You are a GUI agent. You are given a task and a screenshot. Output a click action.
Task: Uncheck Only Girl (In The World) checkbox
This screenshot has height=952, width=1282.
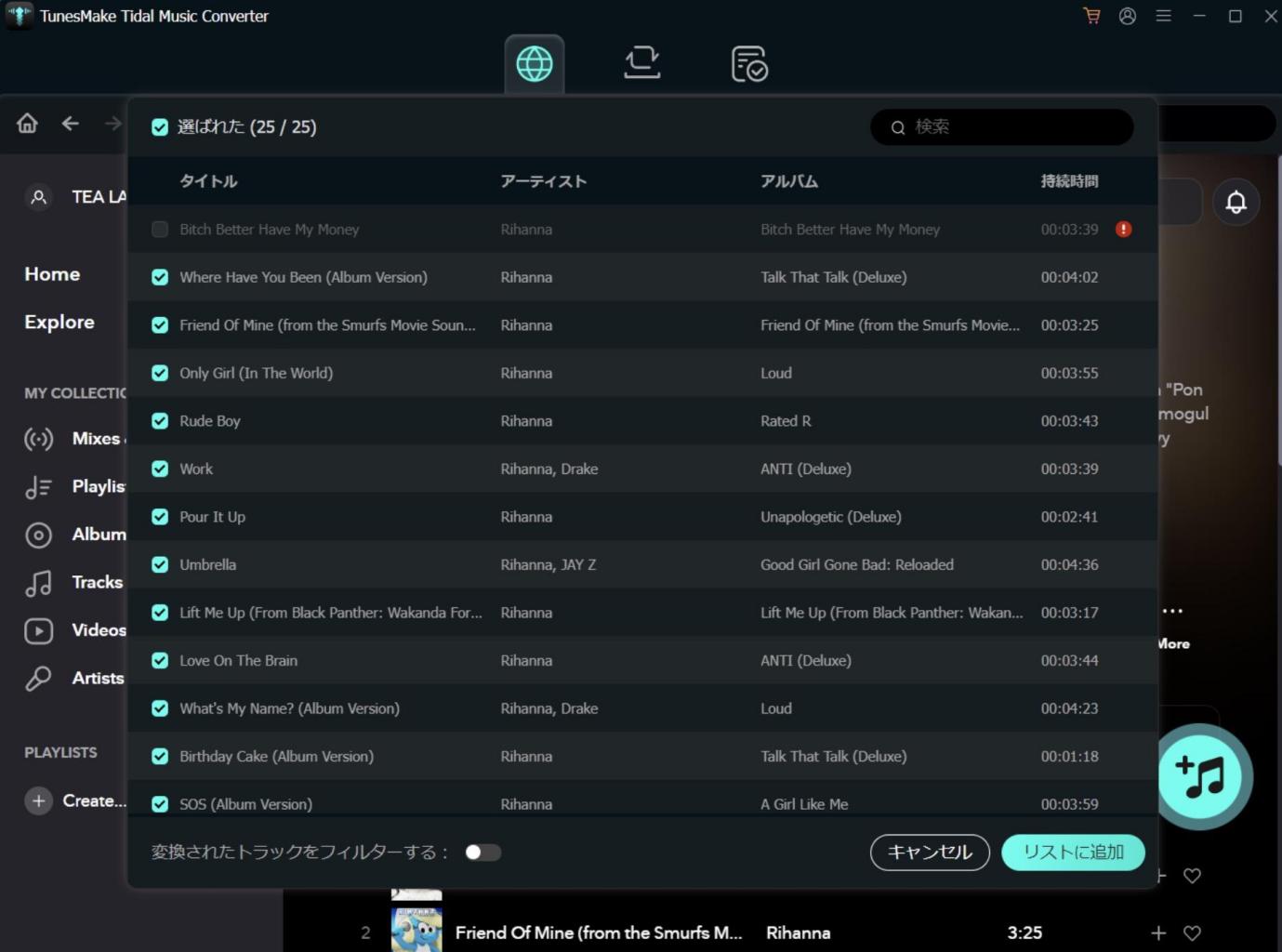[x=160, y=373]
